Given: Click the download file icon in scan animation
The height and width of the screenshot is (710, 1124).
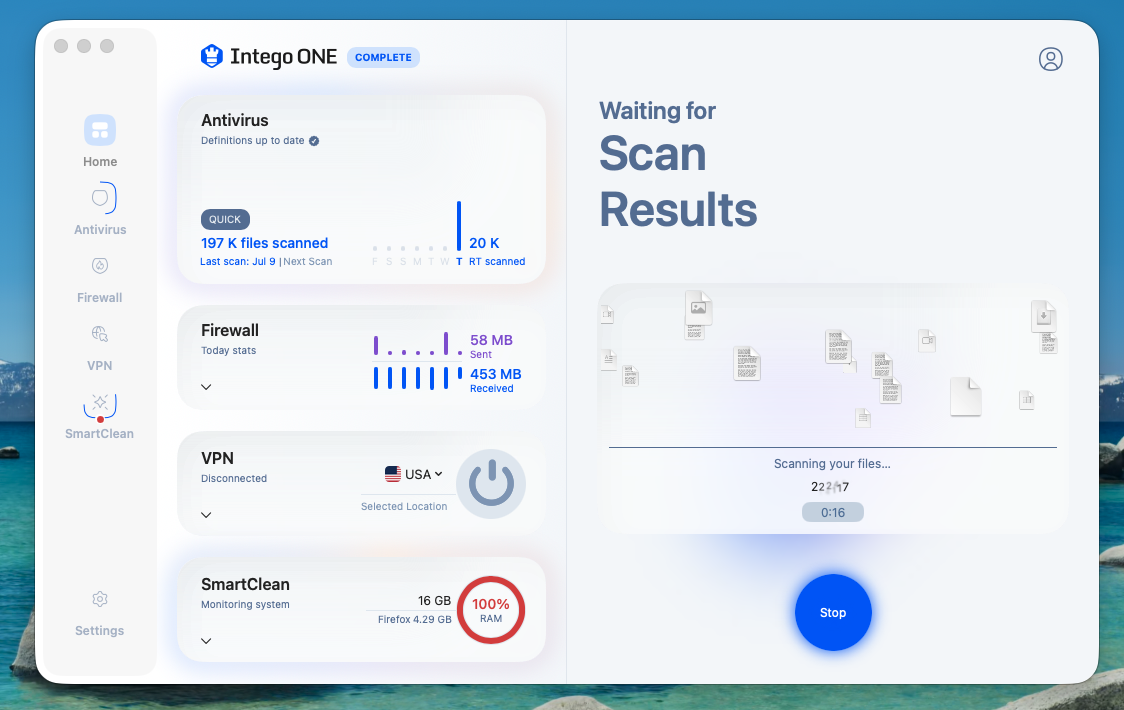Looking at the screenshot, I should click(x=1044, y=316).
